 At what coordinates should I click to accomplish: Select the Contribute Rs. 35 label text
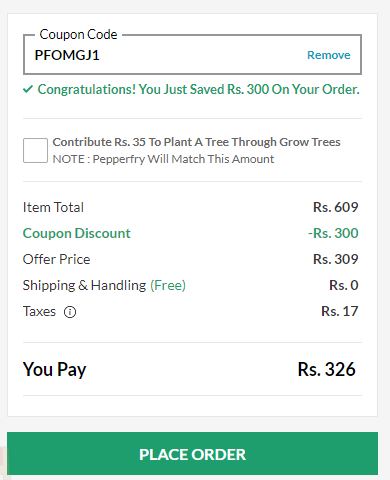tap(197, 142)
